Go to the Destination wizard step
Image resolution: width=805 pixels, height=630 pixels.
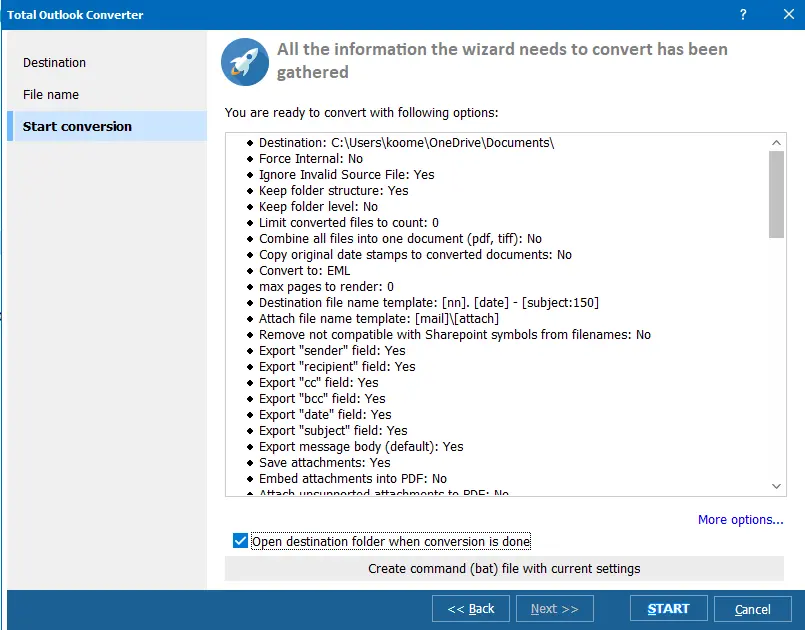(55, 62)
